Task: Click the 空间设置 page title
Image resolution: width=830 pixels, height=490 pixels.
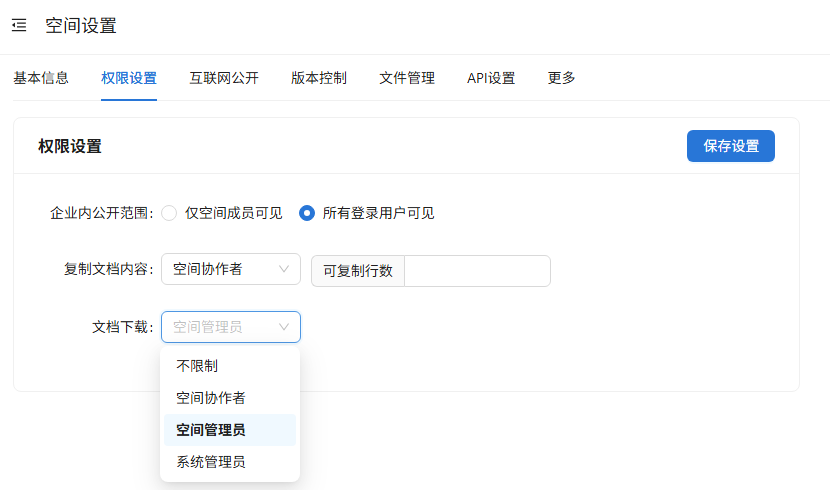Action: tap(81, 25)
